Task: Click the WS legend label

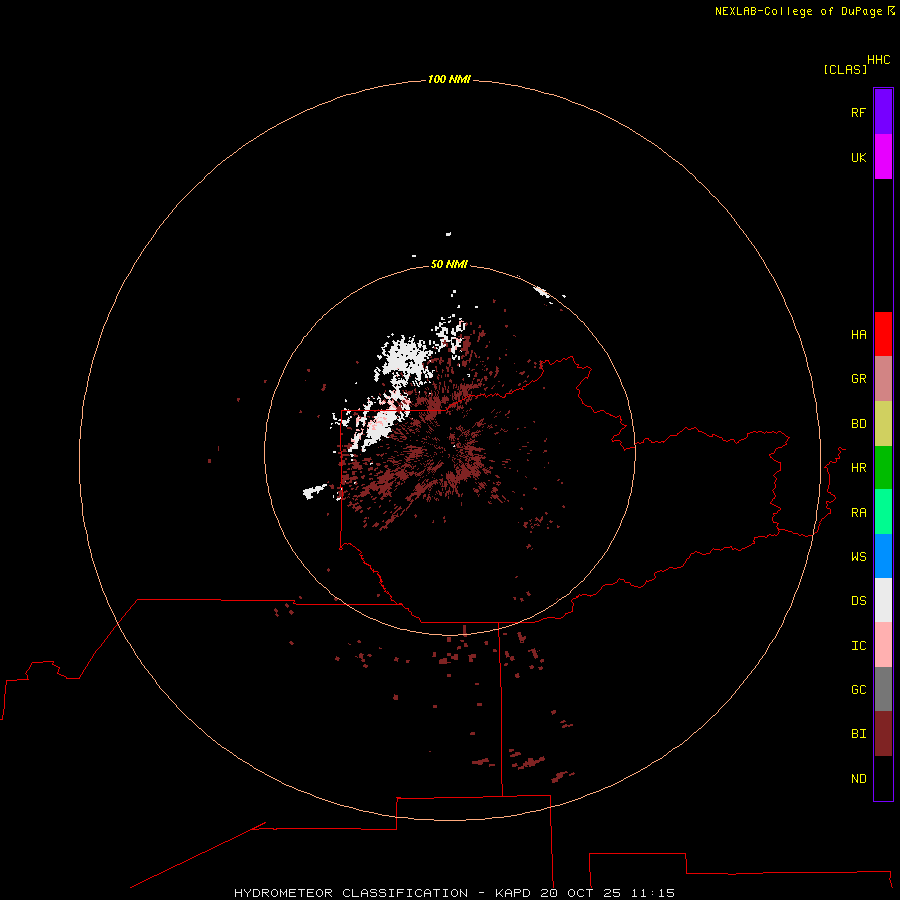Action: [x=858, y=557]
